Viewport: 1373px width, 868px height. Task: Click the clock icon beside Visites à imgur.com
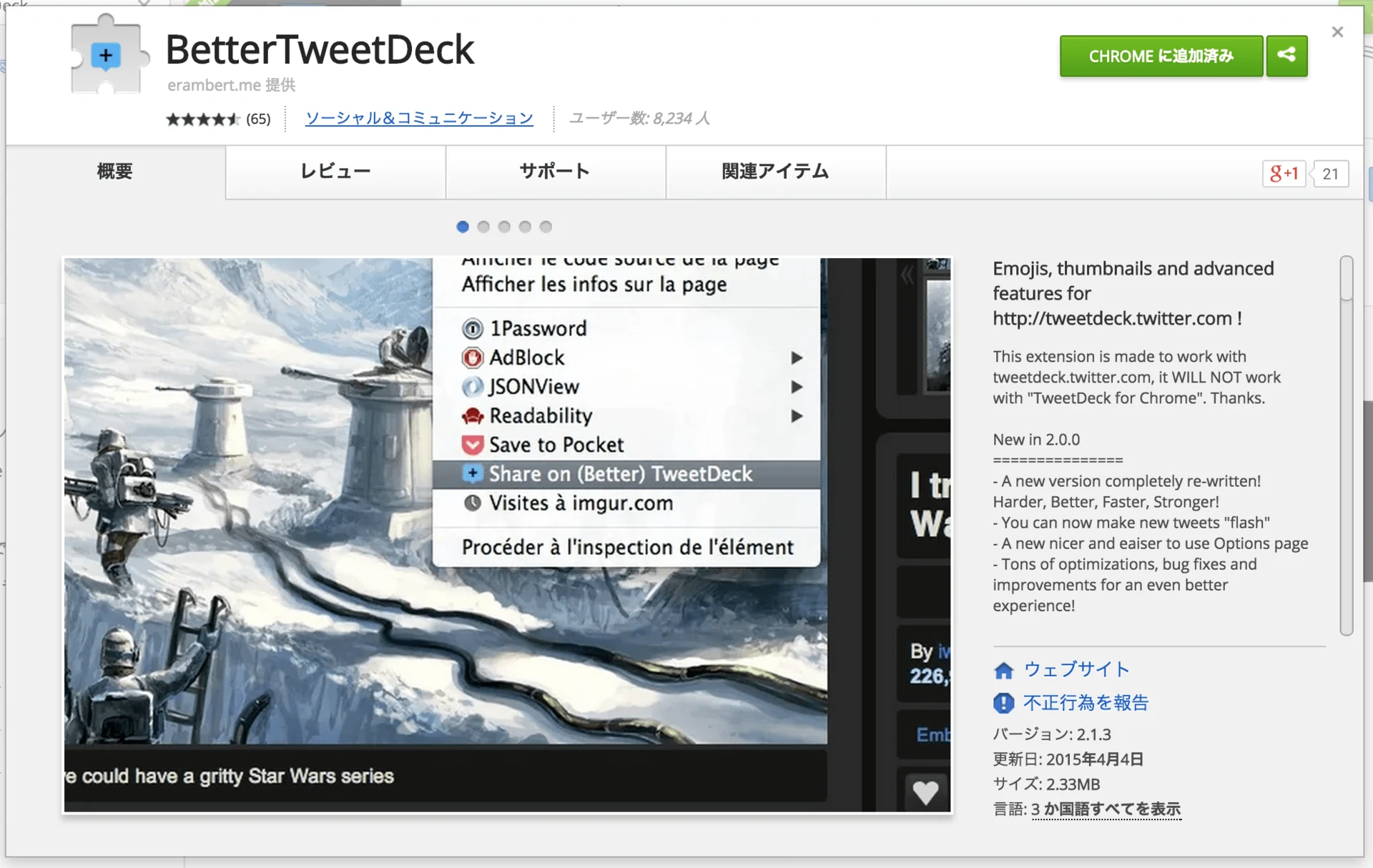(472, 503)
